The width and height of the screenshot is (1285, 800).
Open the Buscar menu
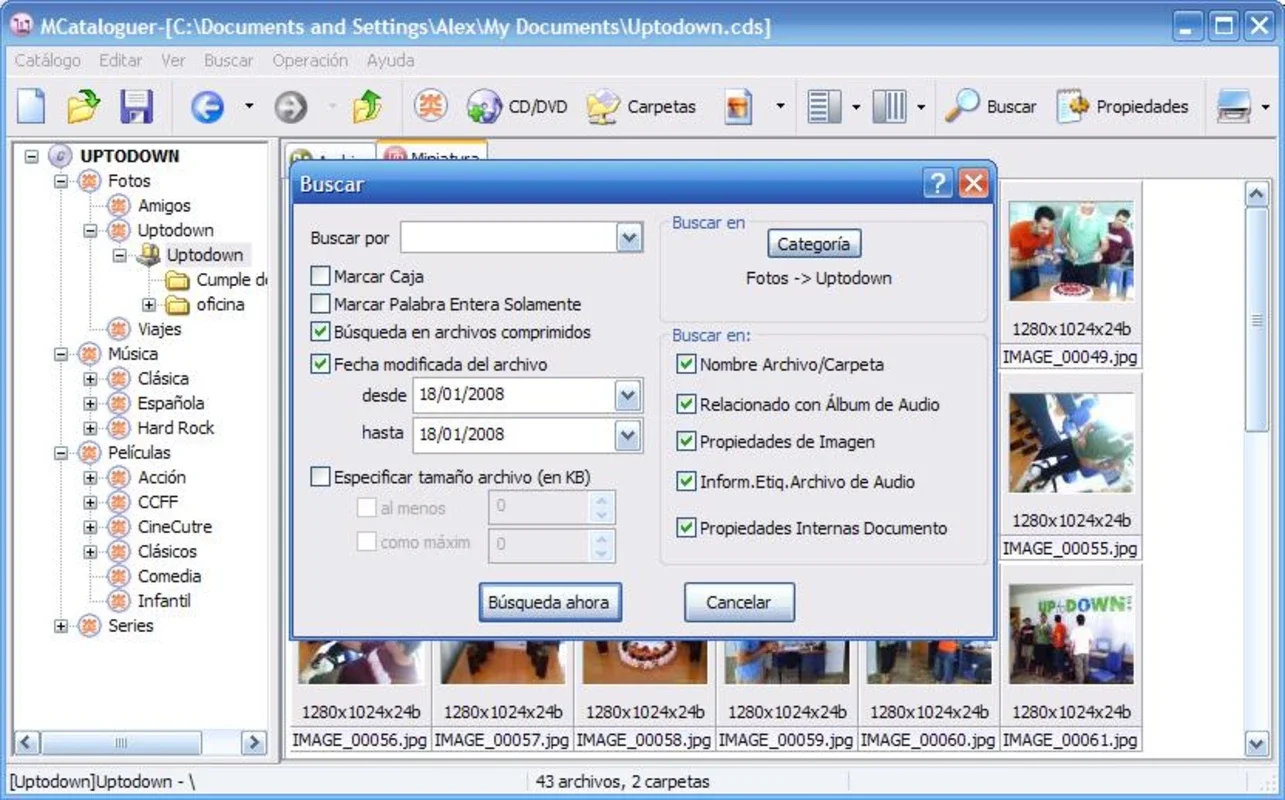click(x=228, y=60)
